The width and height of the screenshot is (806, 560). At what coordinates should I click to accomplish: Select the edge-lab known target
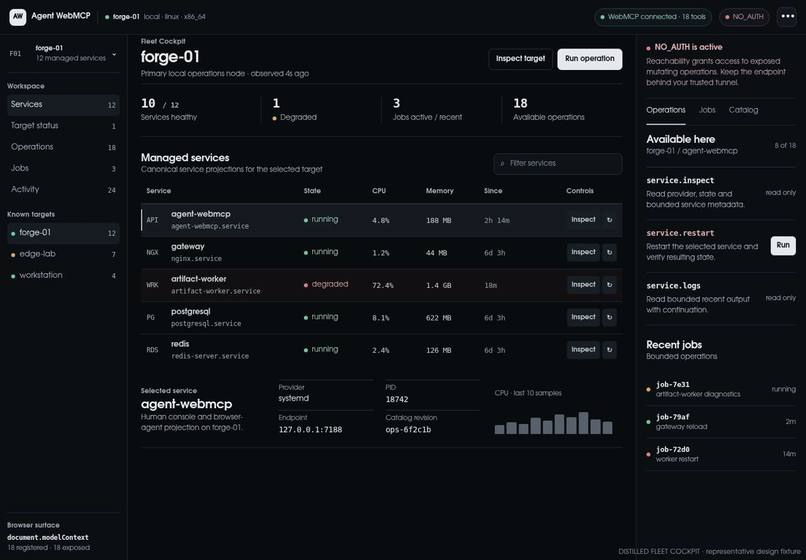63,254
